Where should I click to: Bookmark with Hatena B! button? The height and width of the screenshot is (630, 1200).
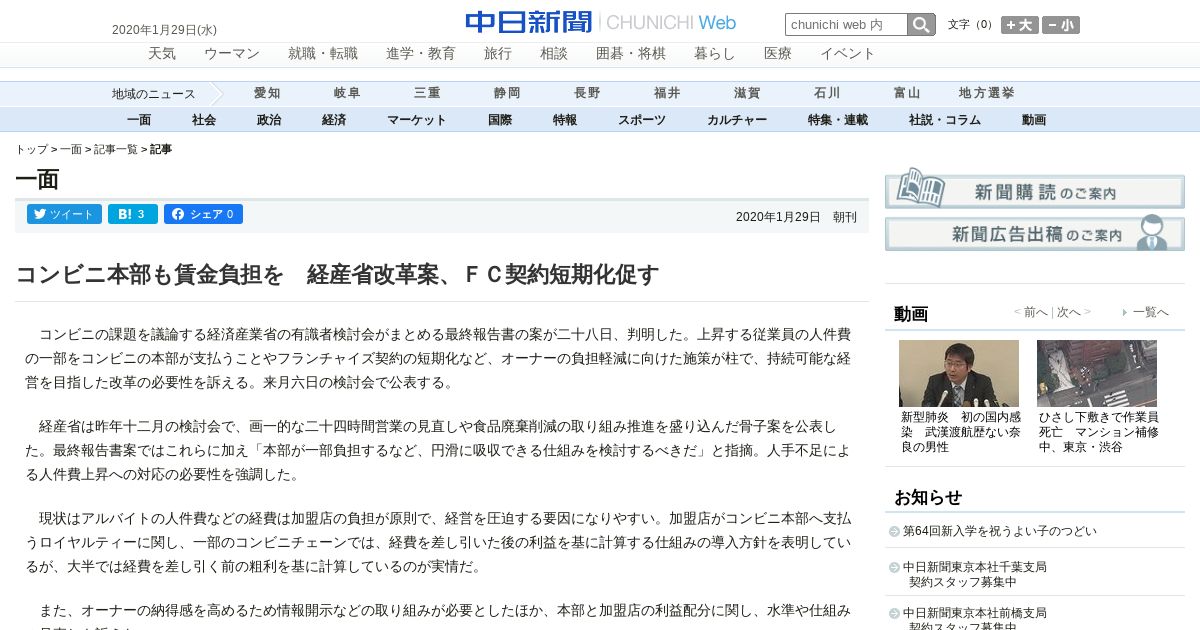click(x=132, y=214)
